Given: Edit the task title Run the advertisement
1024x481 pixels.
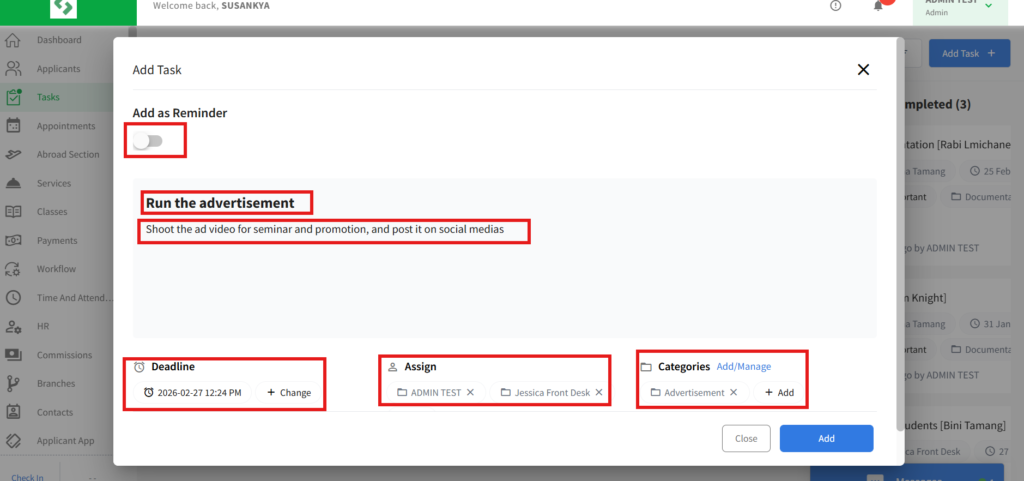Looking at the screenshot, I should click(x=220, y=203).
